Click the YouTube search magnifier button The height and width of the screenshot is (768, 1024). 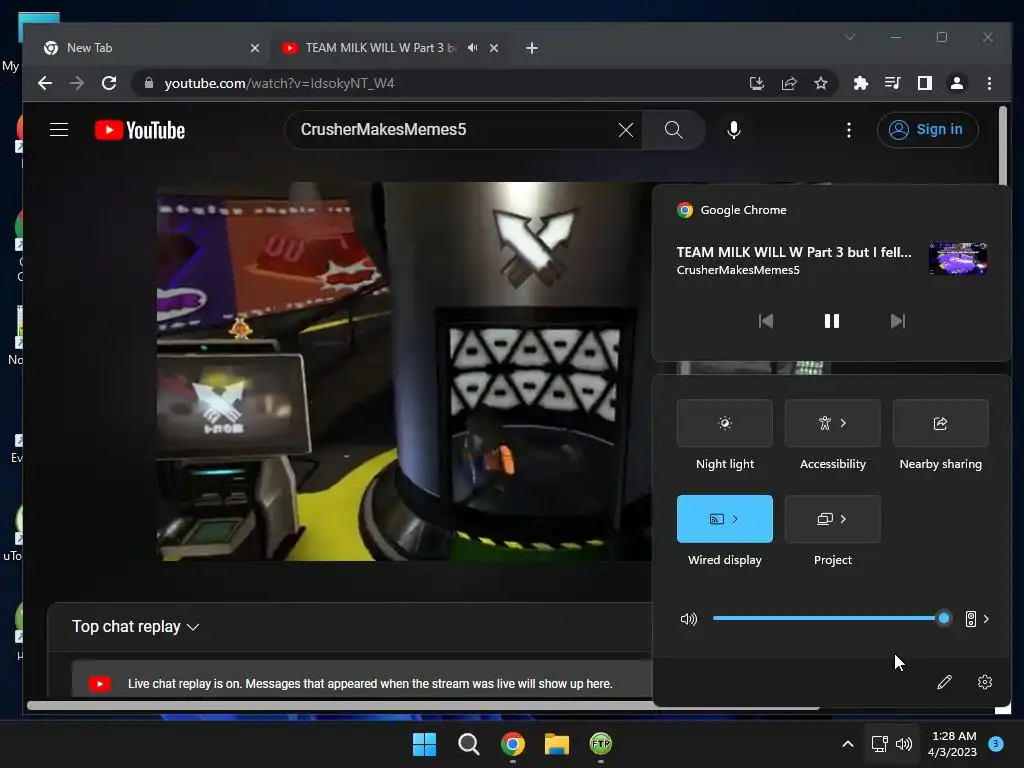[674, 130]
